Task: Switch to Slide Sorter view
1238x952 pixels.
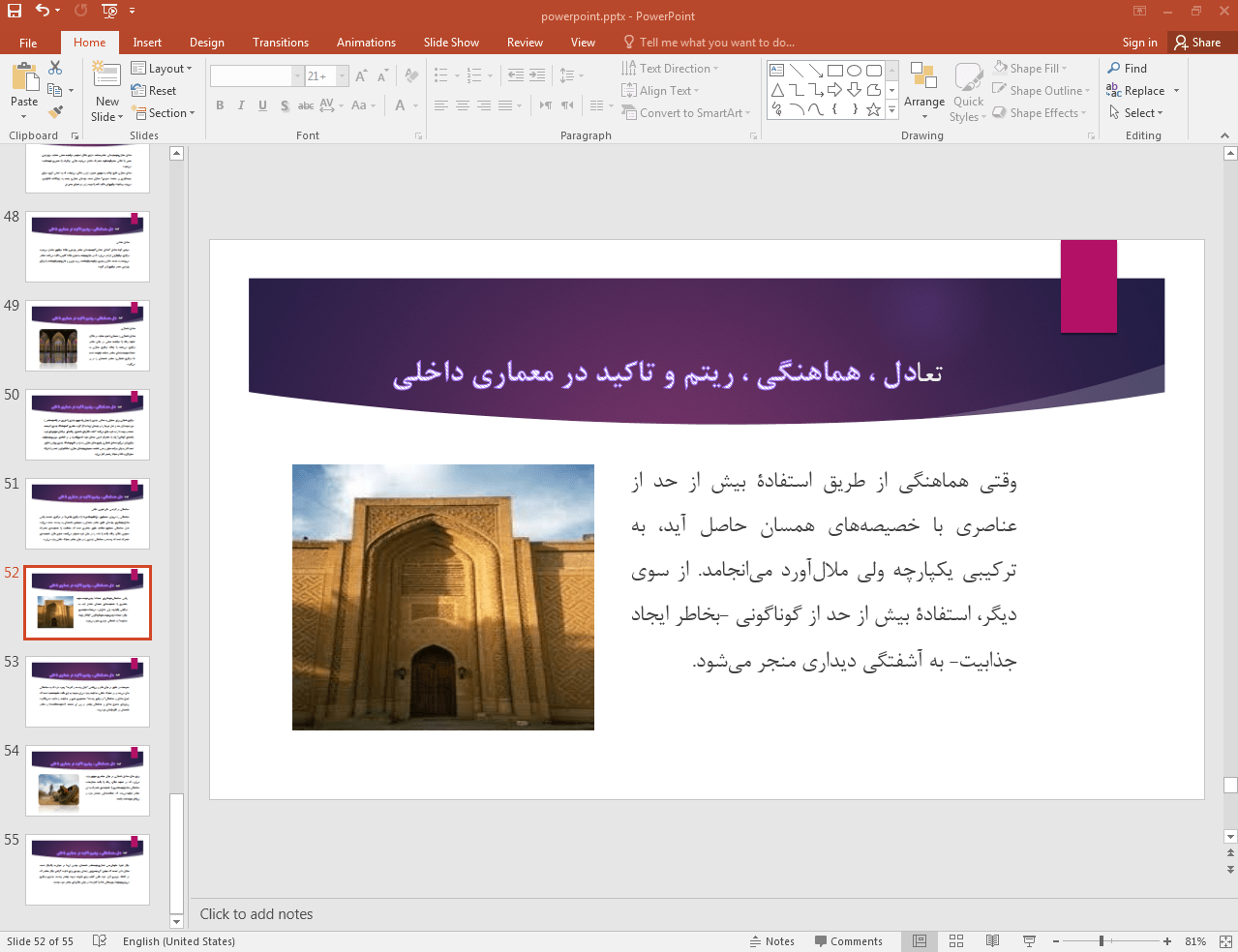Action: coord(956,941)
